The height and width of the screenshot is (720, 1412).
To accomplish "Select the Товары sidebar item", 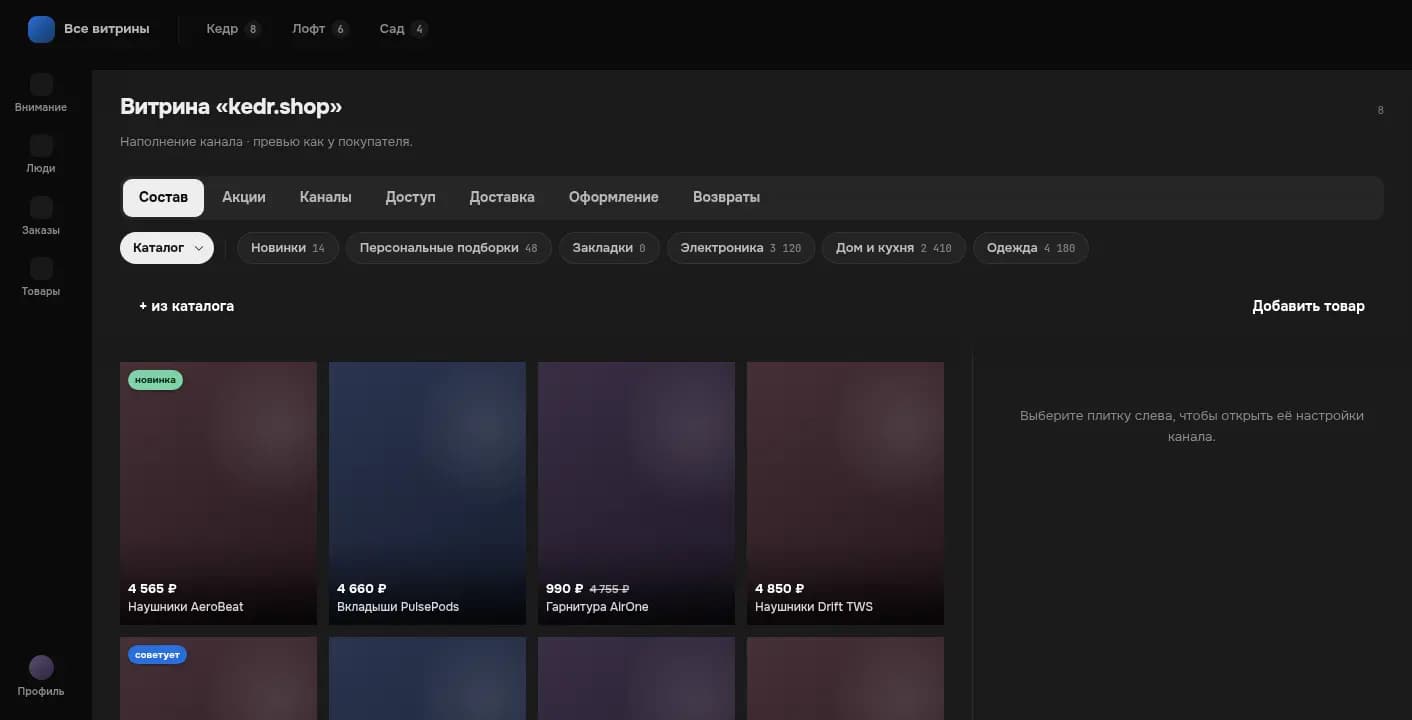I will [x=41, y=277].
